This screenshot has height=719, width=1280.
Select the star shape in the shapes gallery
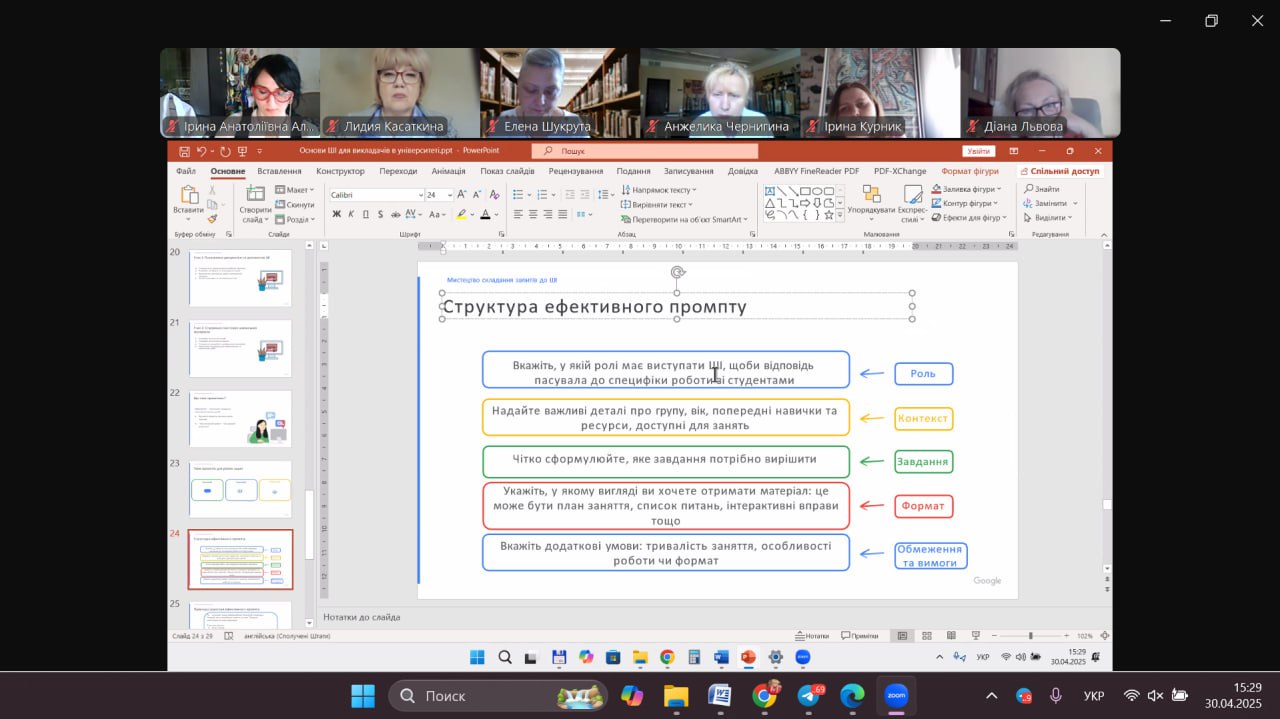(x=829, y=214)
